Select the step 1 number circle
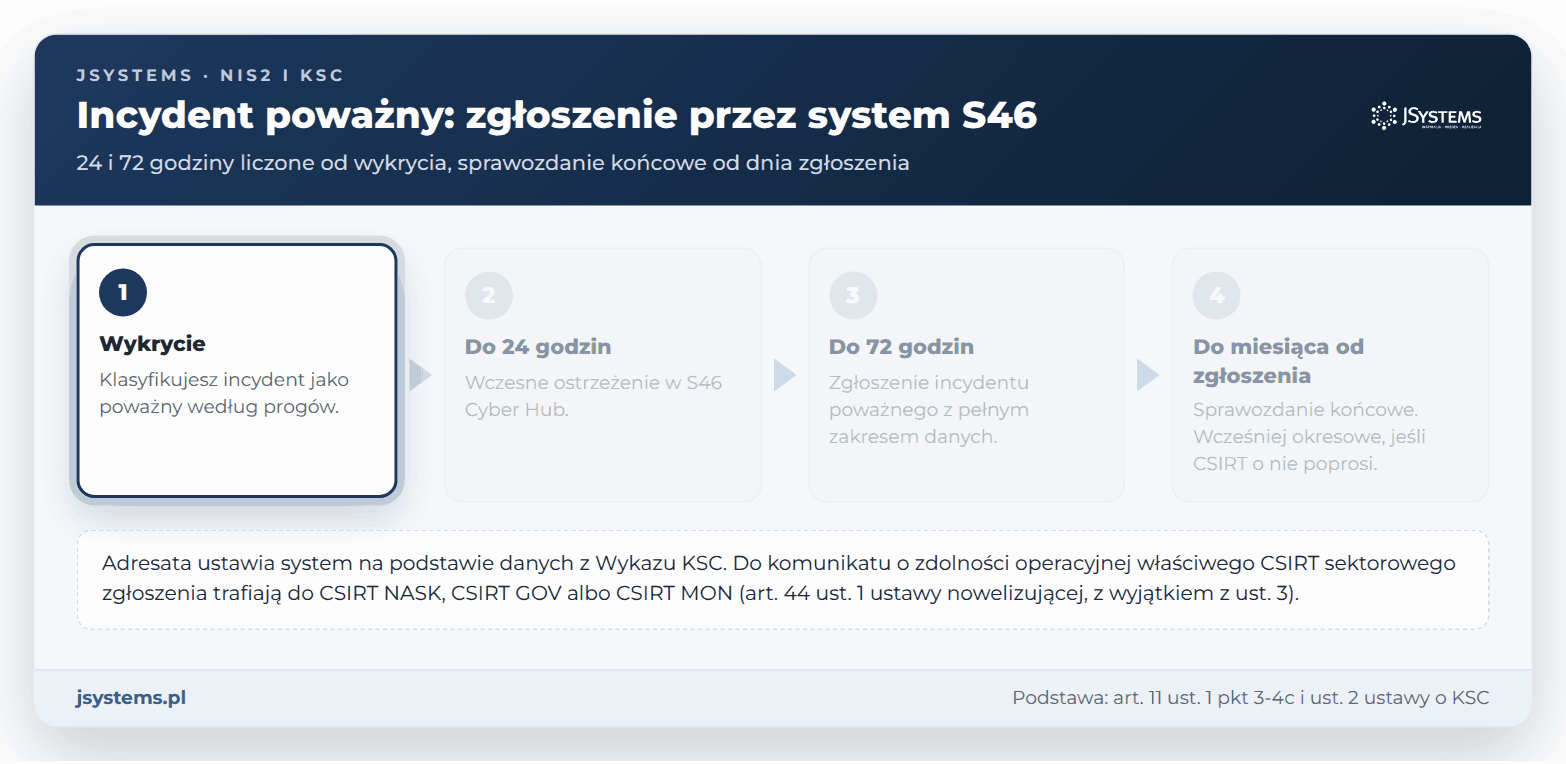 tap(123, 292)
